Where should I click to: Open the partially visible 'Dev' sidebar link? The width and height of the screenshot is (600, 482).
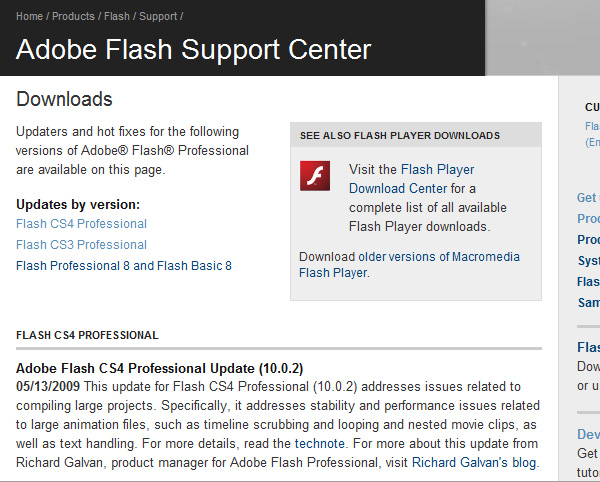click(588, 434)
